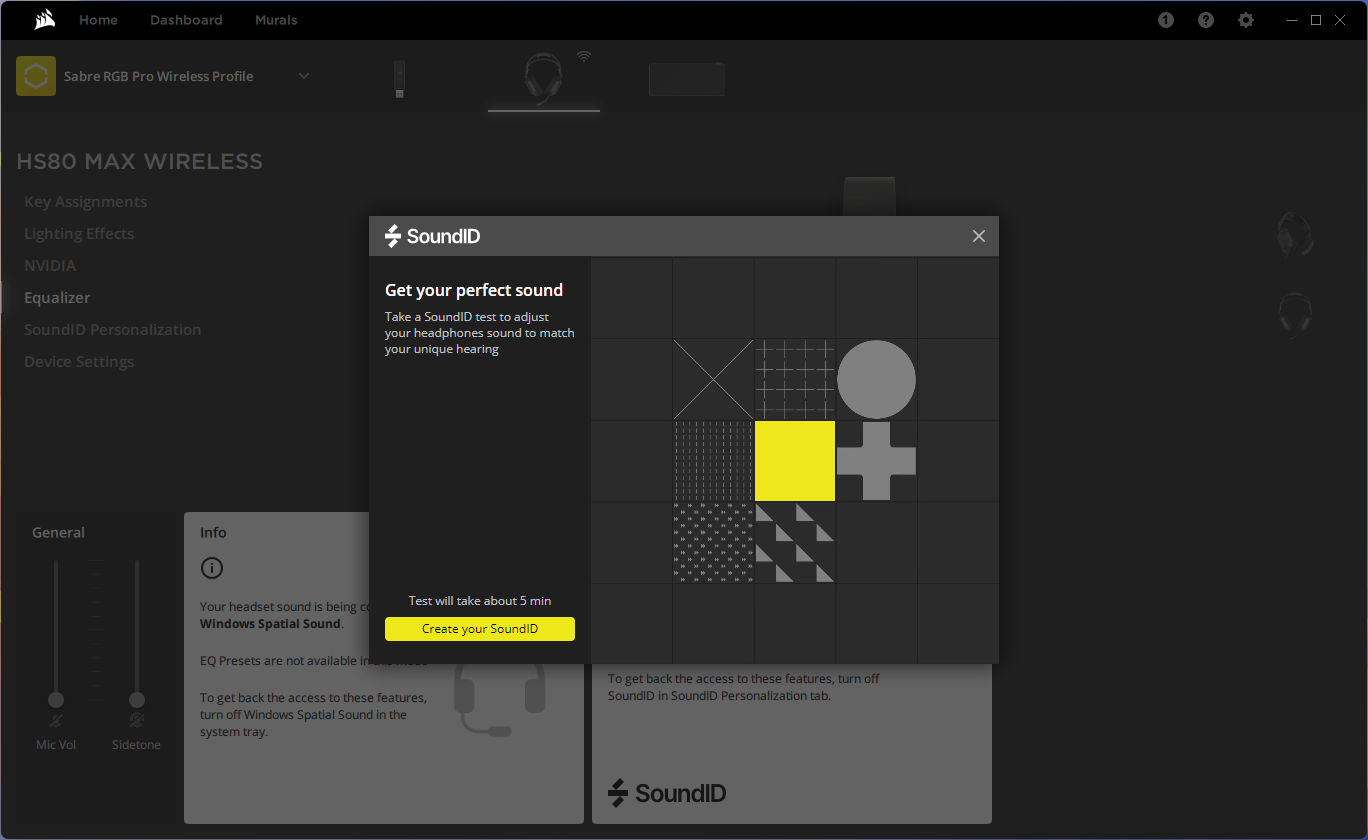Open SoundID Personalization section

point(113,330)
